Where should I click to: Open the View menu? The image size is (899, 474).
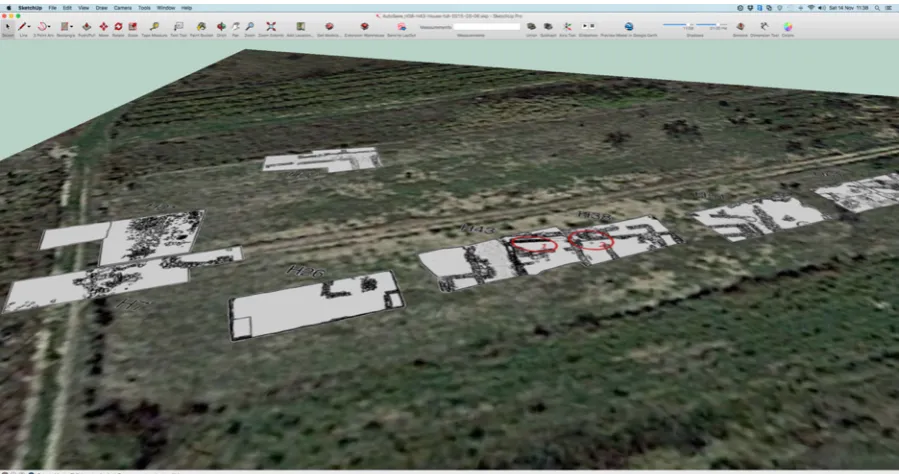[x=84, y=8]
